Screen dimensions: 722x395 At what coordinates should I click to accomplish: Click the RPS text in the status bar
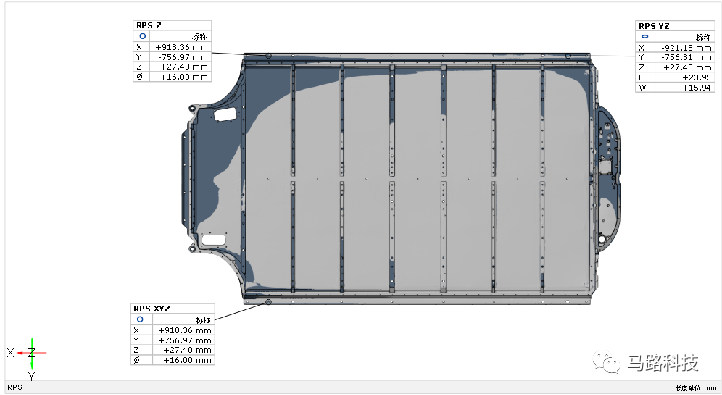click(x=15, y=387)
